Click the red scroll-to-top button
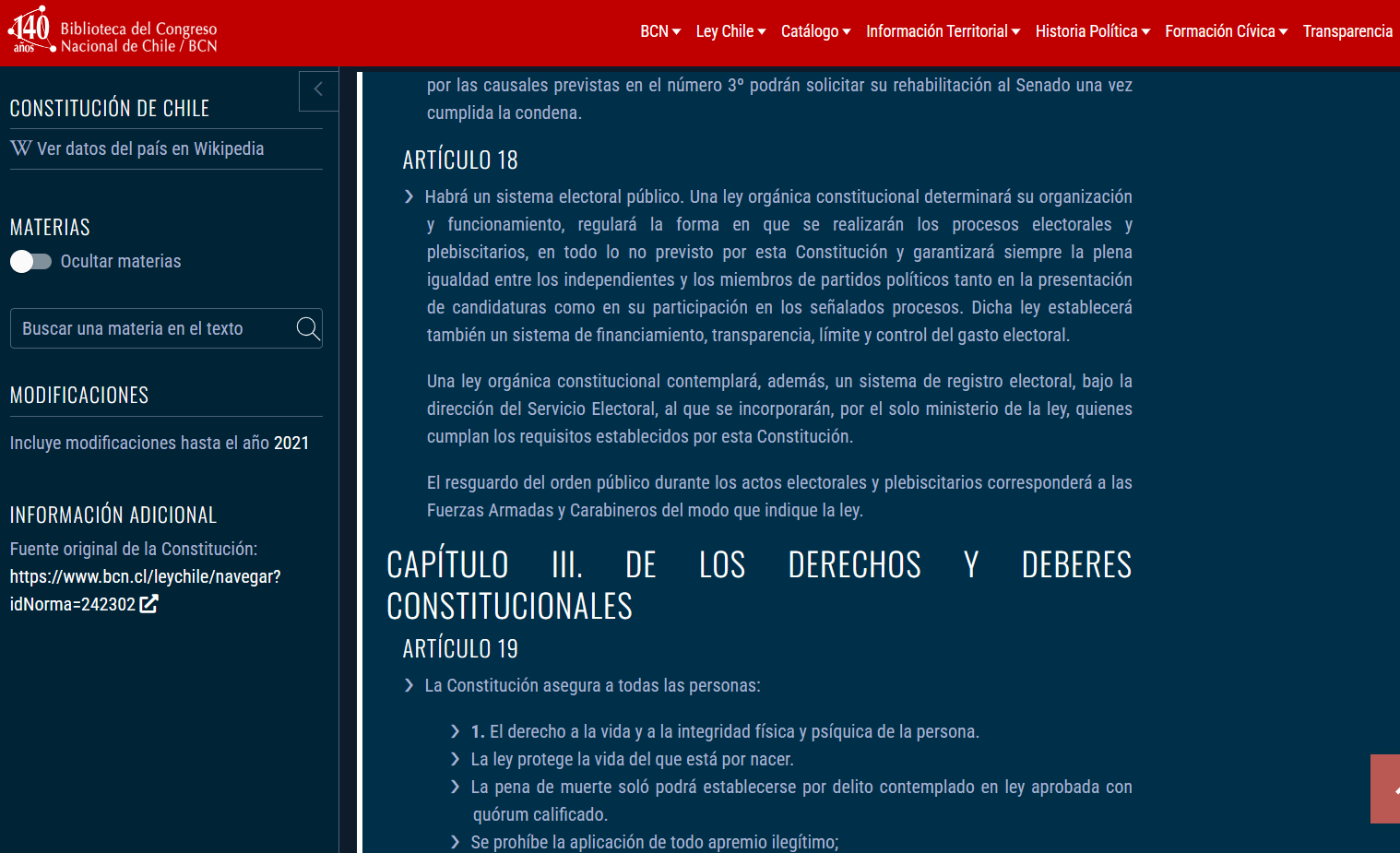This screenshot has width=1400, height=853. [x=1385, y=788]
